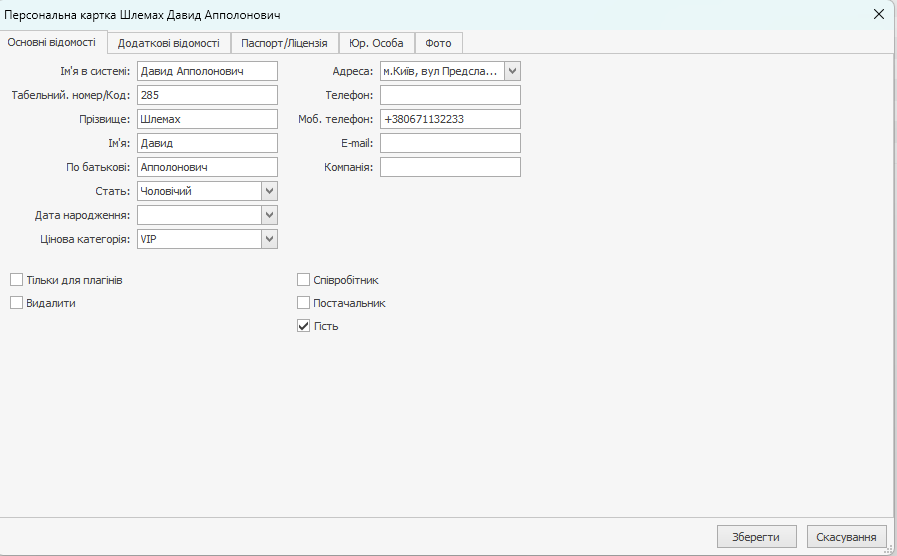This screenshot has width=897, height=556.
Task: Enable the Тільки для плагінів checkbox
Action: [17, 280]
